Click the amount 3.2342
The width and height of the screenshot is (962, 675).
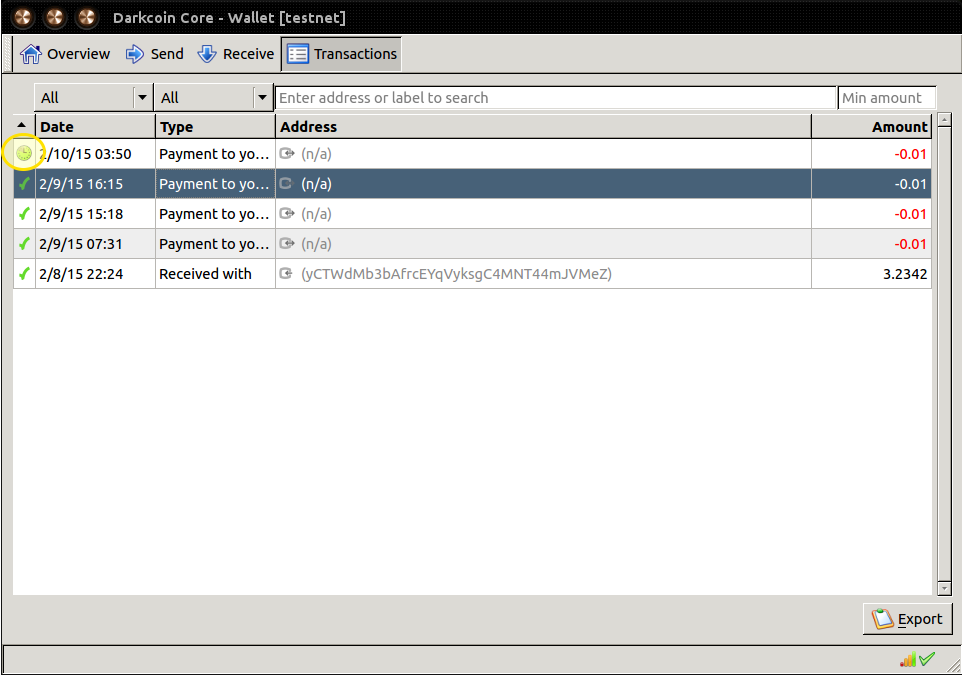click(x=905, y=274)
